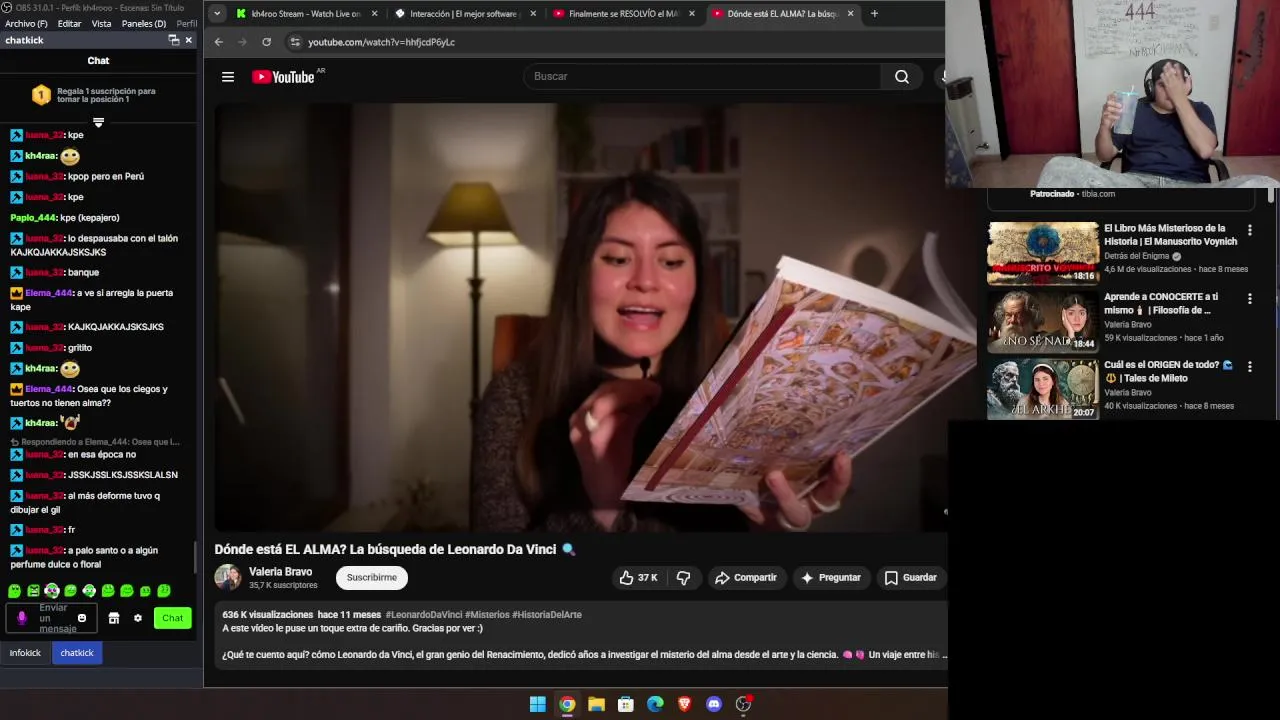
Task: Open chat settings gear icon
Action: (x=138, y=618)
